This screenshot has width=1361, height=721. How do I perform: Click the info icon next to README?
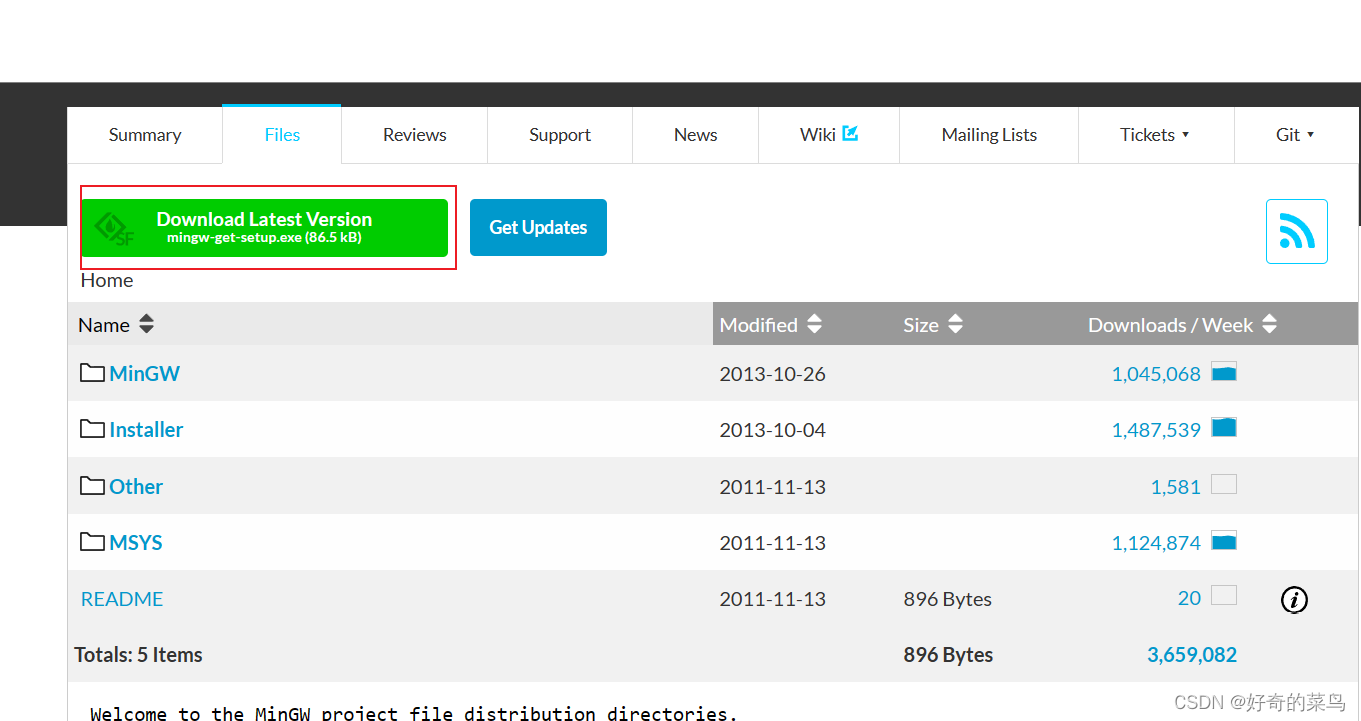pos(1294,600)
